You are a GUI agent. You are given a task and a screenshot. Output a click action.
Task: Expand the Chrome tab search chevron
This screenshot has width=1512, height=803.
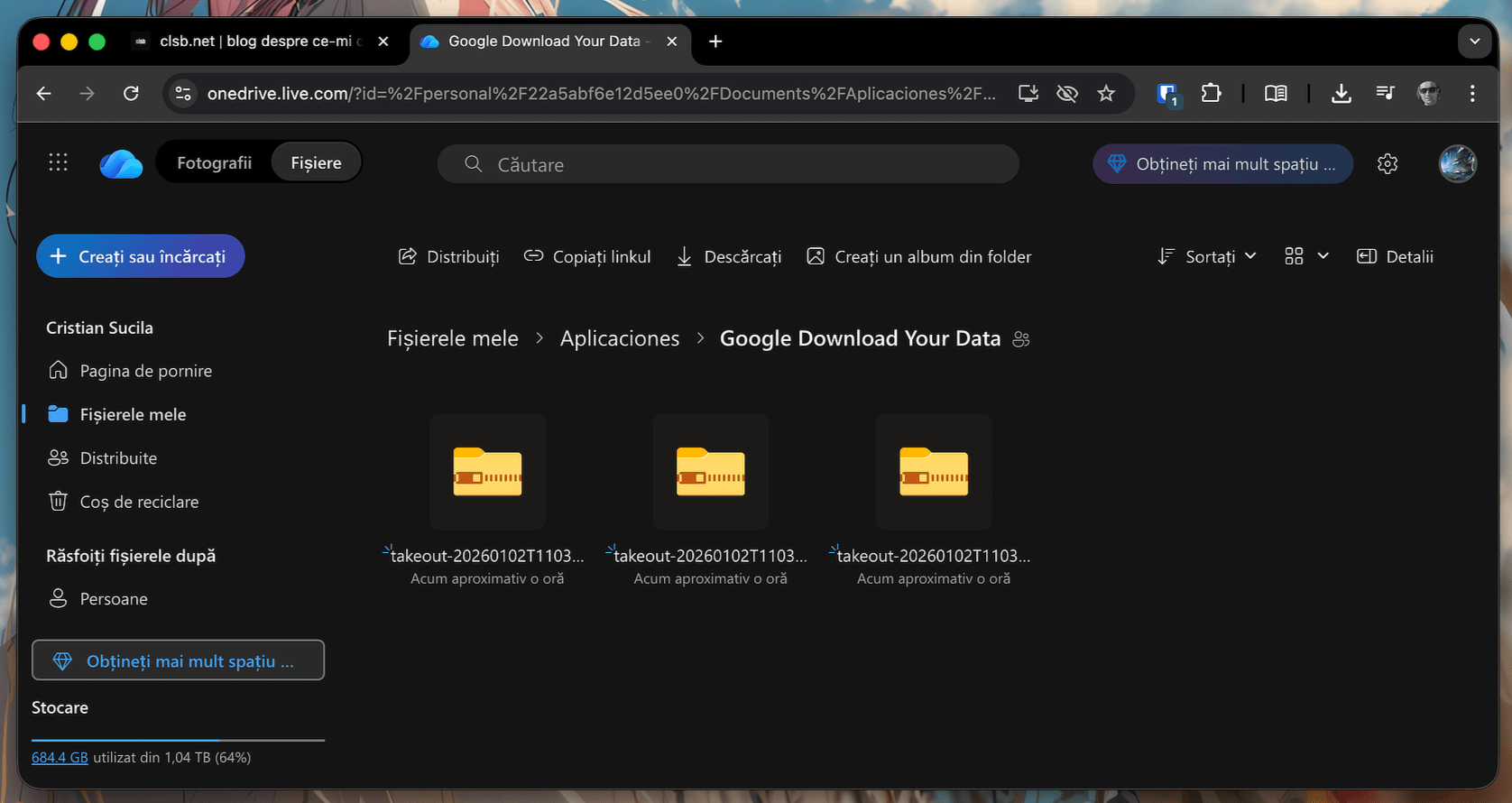(x=1474, y=42)
